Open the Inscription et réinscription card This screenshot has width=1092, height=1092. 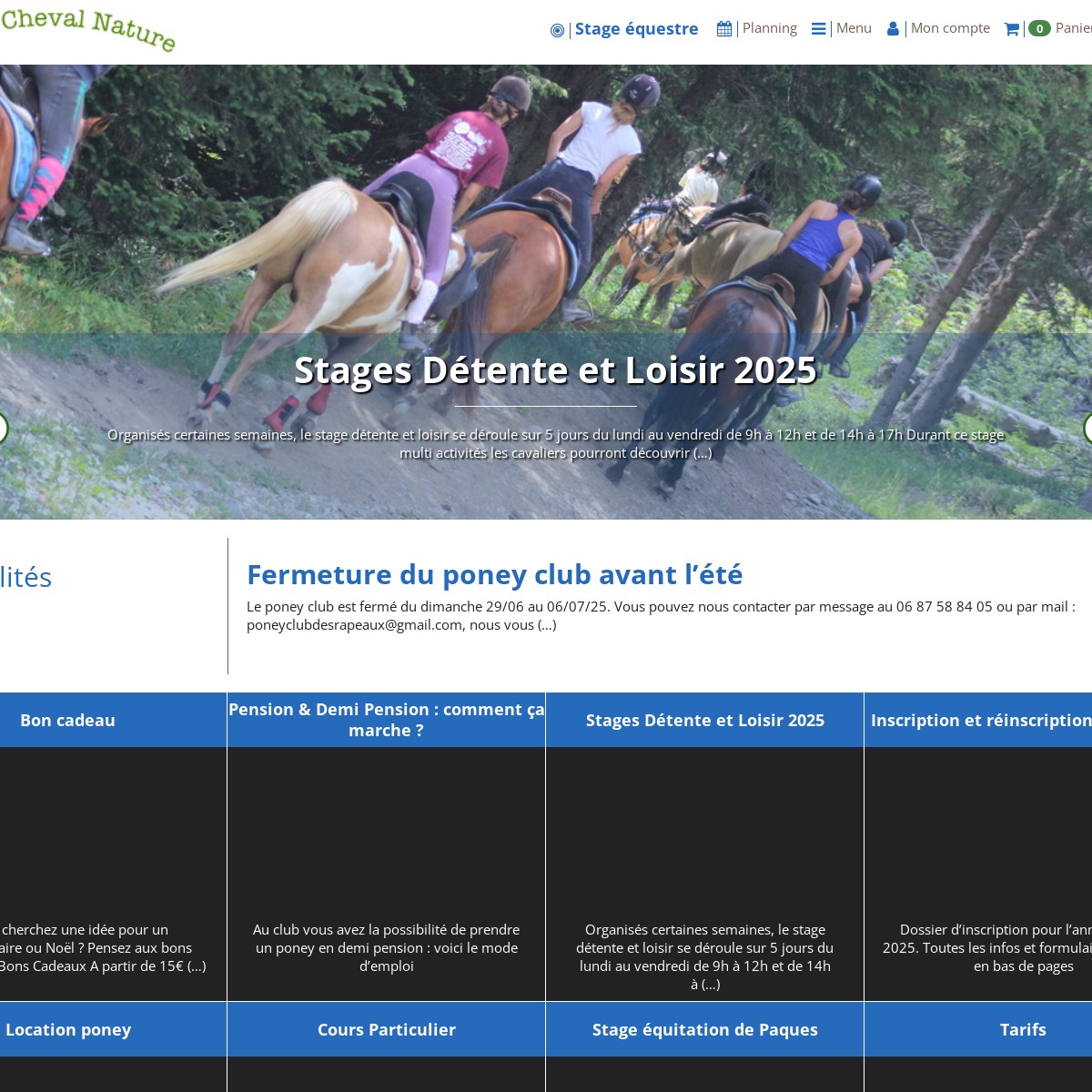(x=978, y=720)
